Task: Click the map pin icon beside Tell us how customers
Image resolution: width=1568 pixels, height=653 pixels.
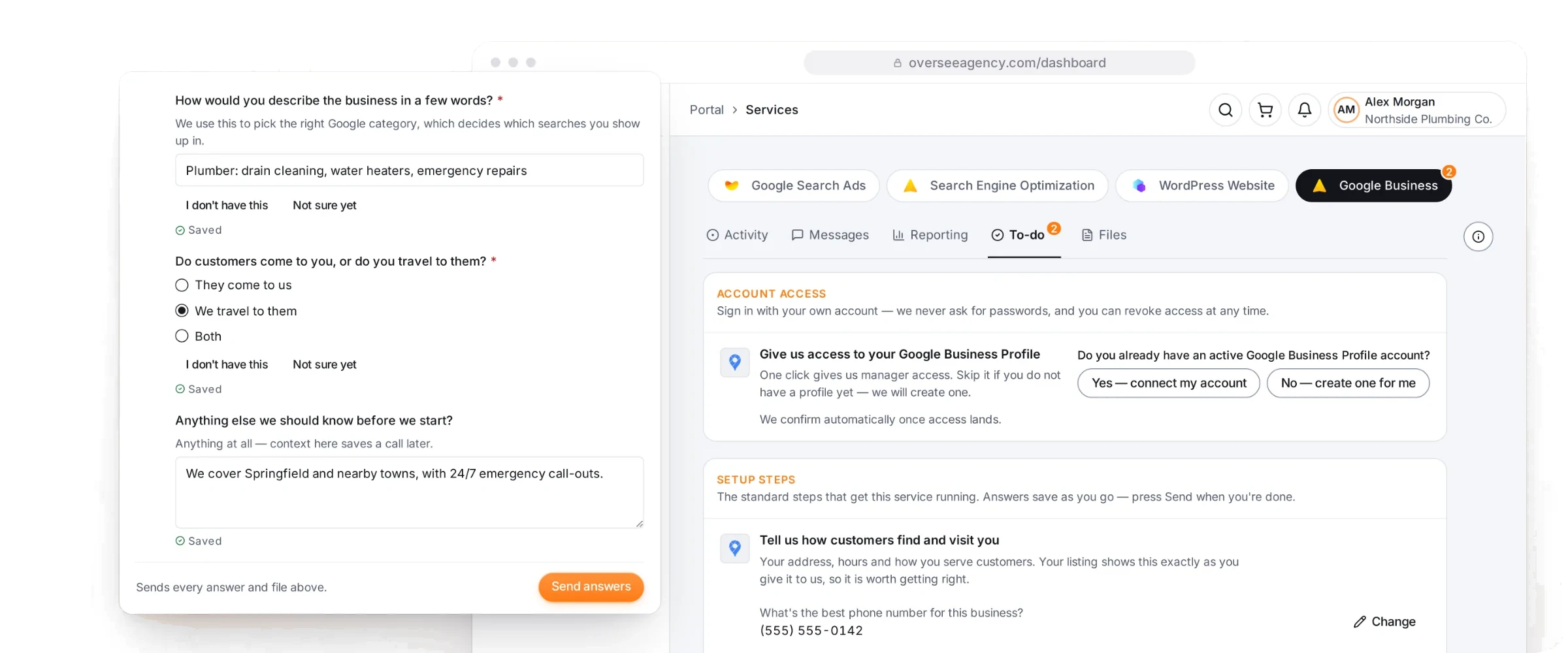Action: pyautogui.click(x=735, y=549)
